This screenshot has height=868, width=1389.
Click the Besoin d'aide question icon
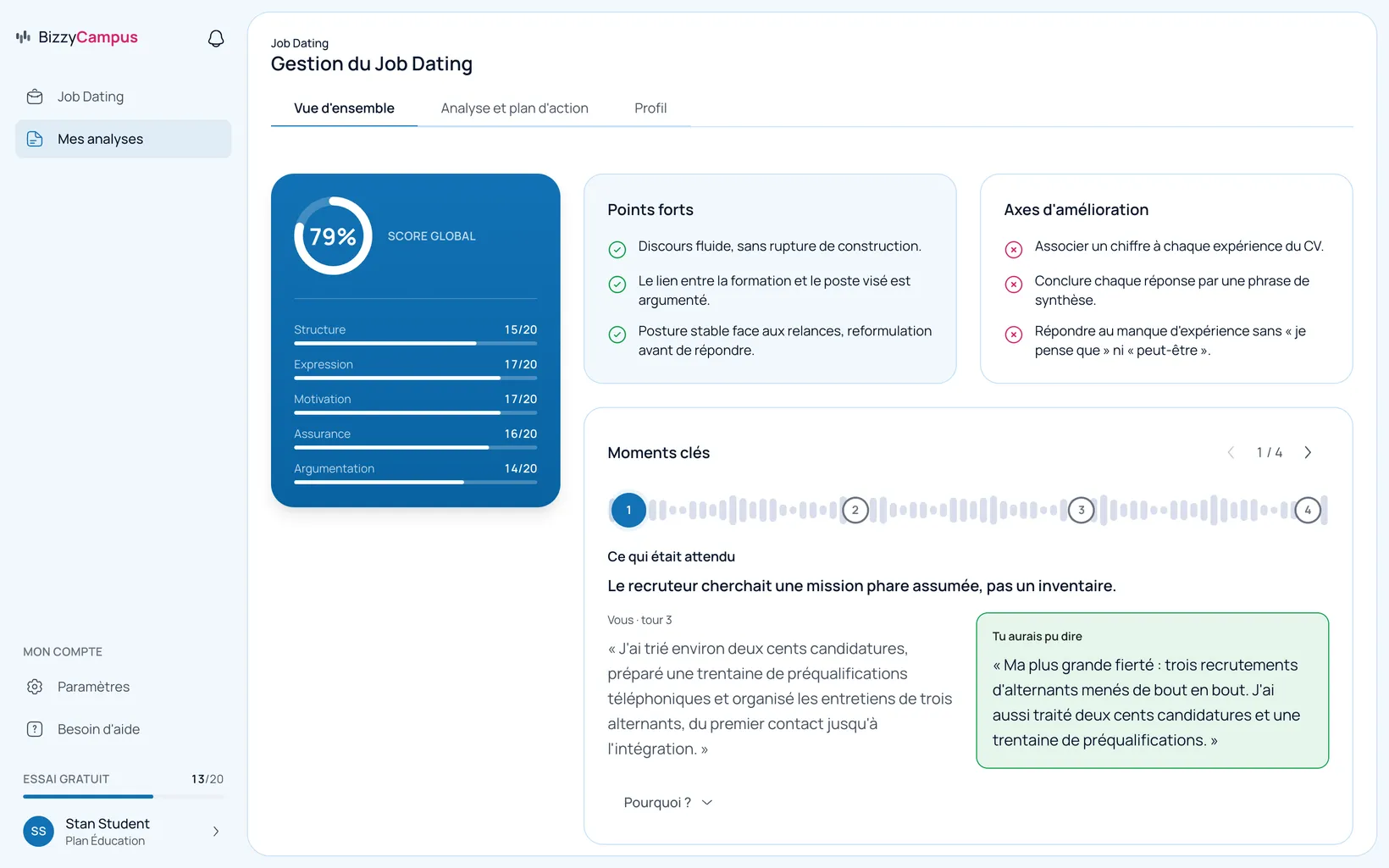click(x=35, y=729)
